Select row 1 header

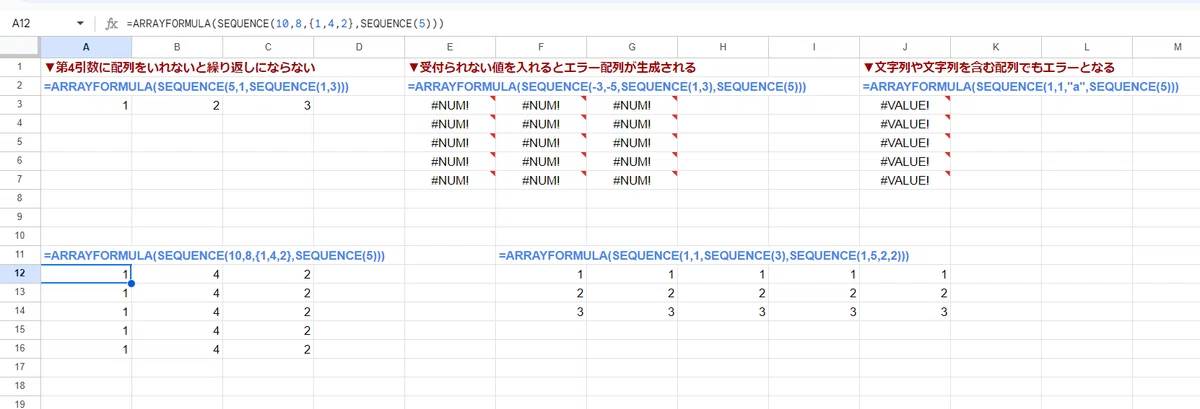tap(20, 67)
